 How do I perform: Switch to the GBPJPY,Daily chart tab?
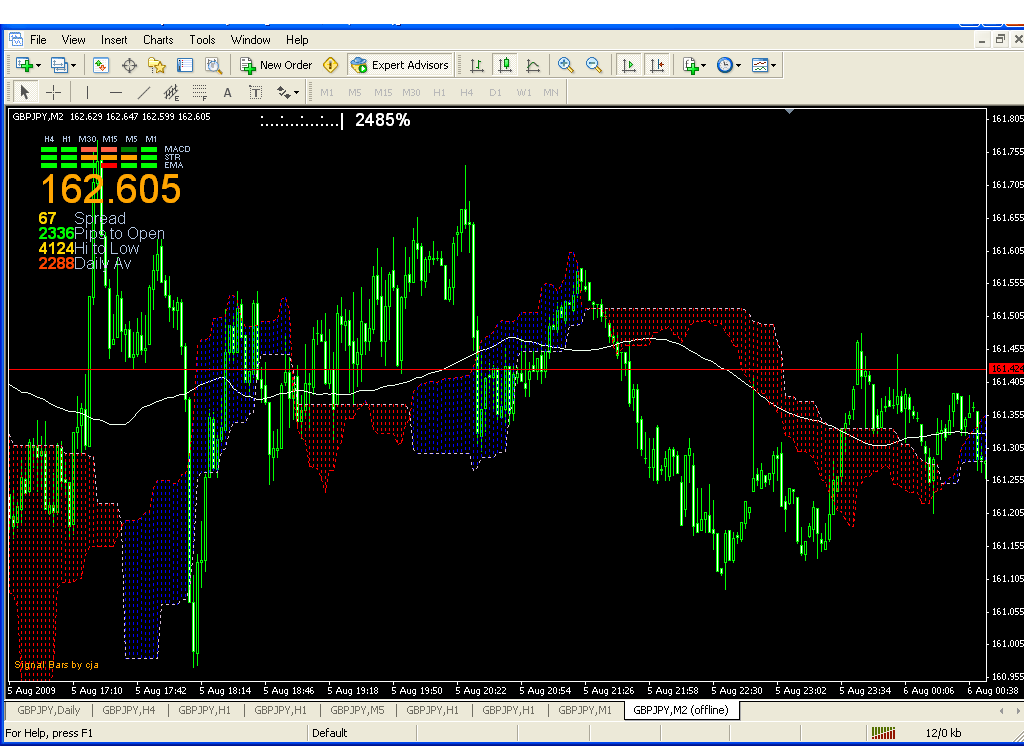click(49, 710)
